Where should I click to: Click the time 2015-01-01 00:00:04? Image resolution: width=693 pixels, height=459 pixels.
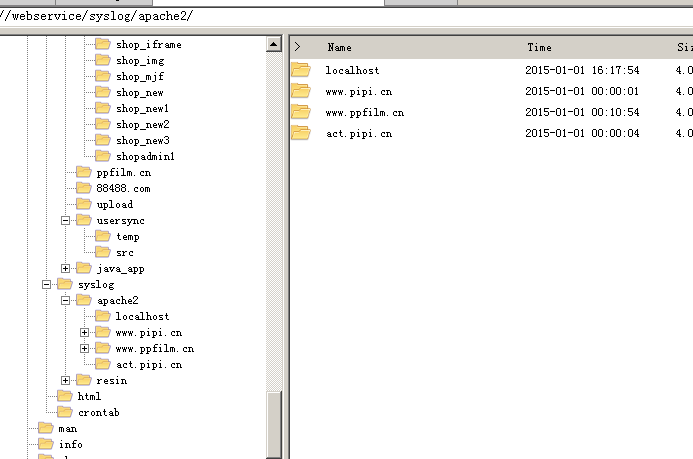click(582, 133)
